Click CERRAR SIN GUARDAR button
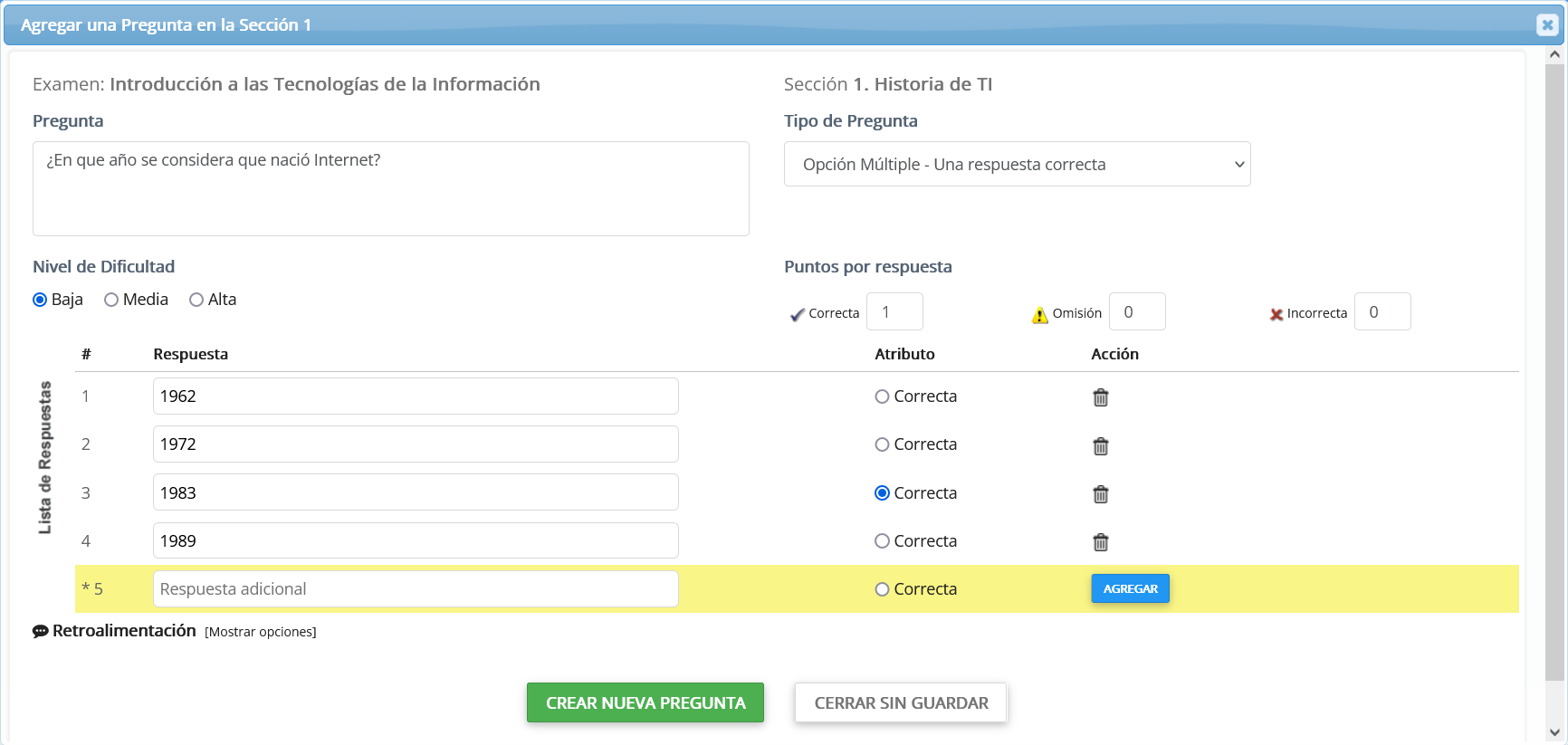The width and height of the screenshot is (1568, 745). [x=901, y=702]
